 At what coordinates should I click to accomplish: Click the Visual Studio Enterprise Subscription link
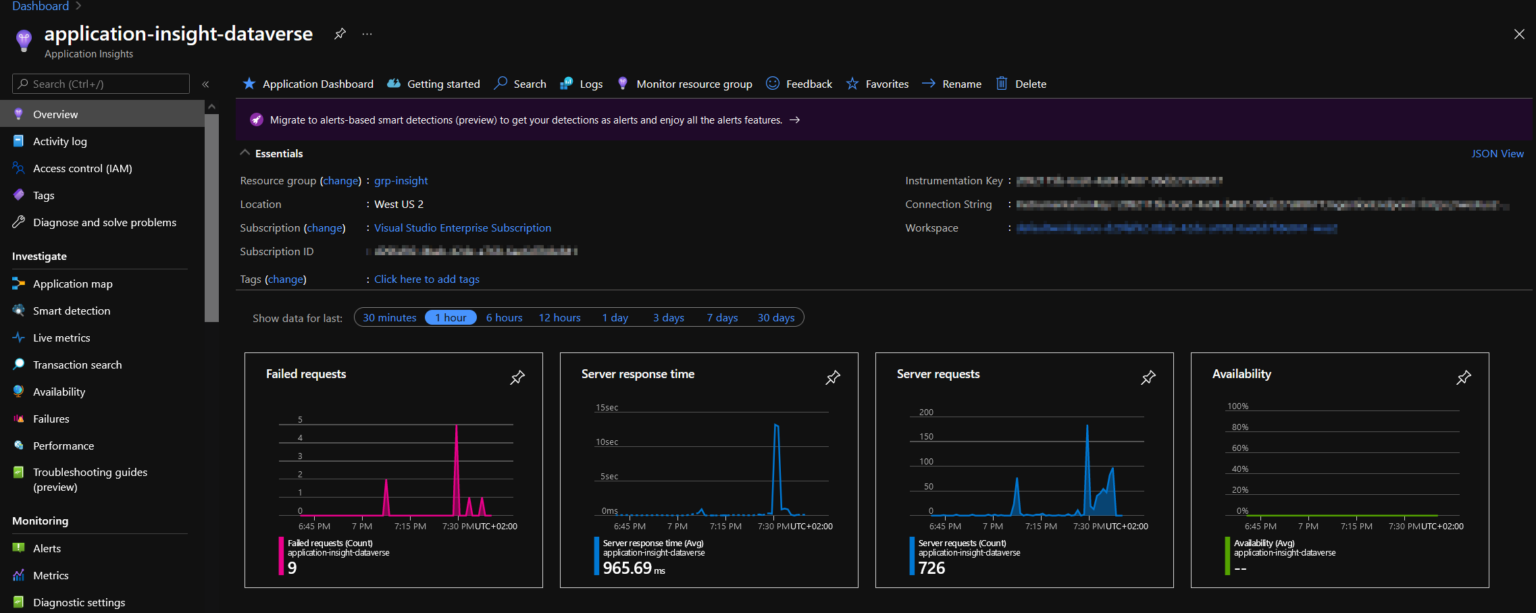[x=462, y=227]
